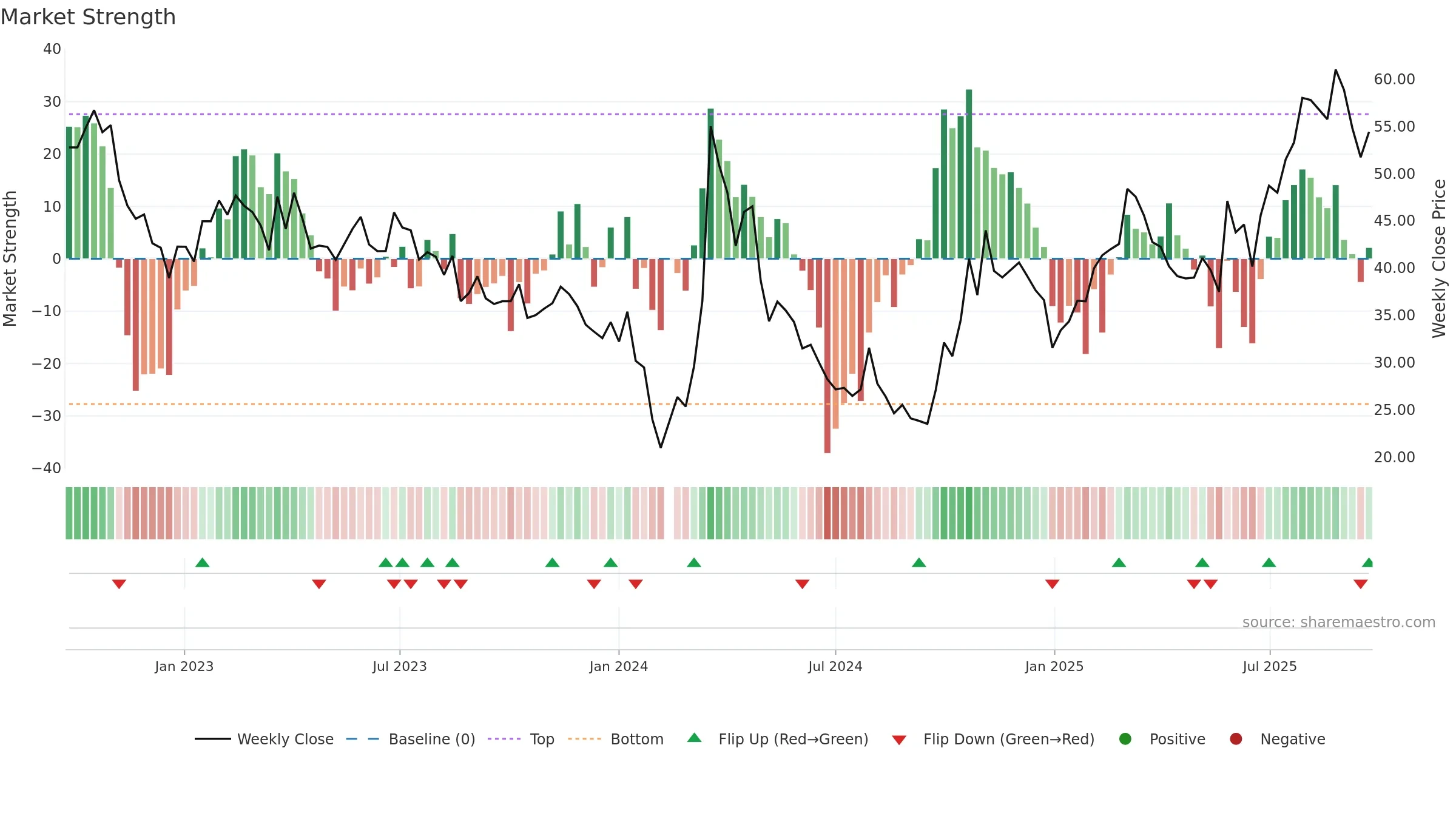Click the orange dotted Bottom line sample in legend
1456x819 pixels.
tap(585, 739)
